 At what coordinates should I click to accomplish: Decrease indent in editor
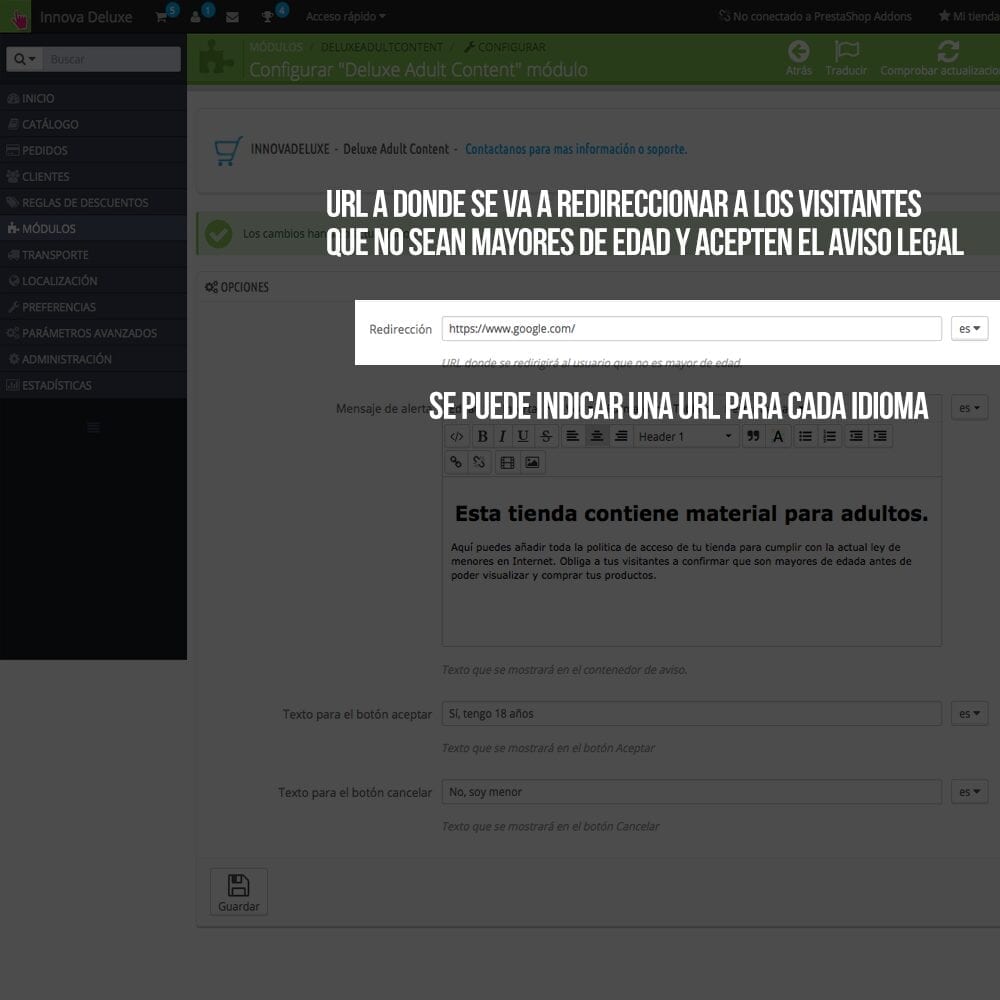pyautogui.click(x=856, y=436)
